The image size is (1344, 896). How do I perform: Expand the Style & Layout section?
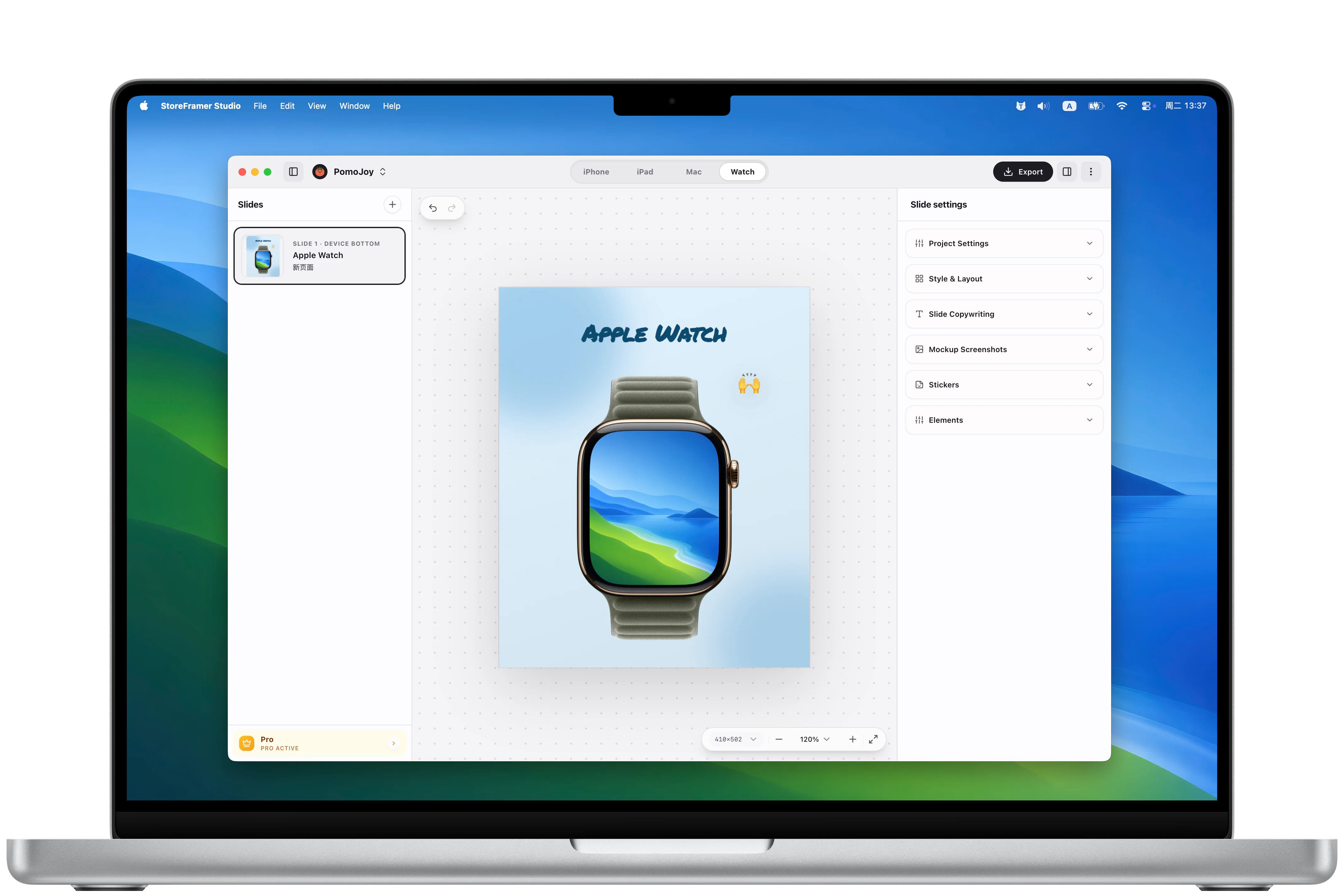pyautogui.click(x=1004, y=279)
